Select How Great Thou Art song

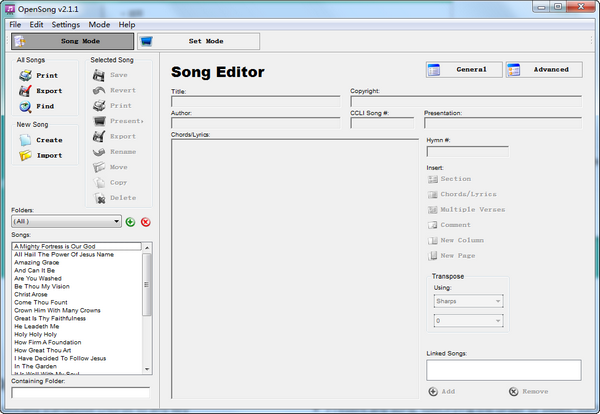pyautogui.click(x=44, y=349)
